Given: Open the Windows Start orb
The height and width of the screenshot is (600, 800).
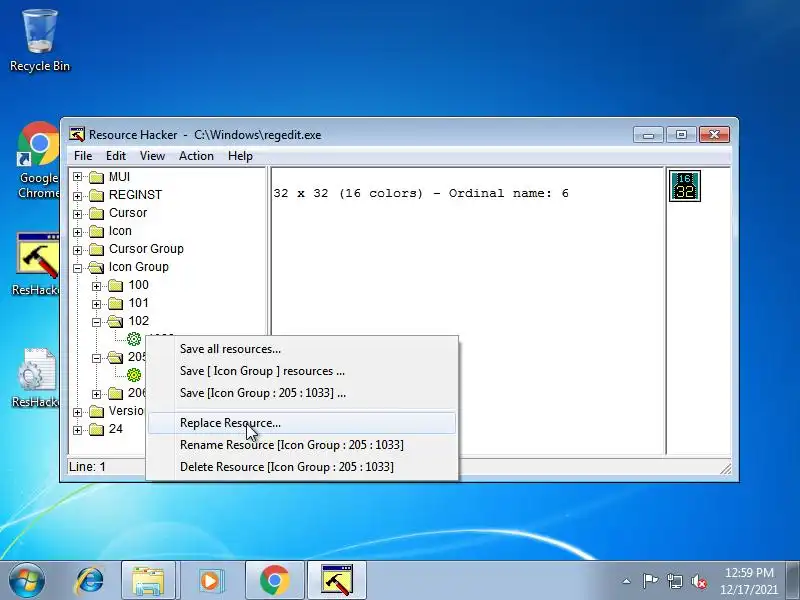Looking at the screenshot, I should (x=27, y=580).
